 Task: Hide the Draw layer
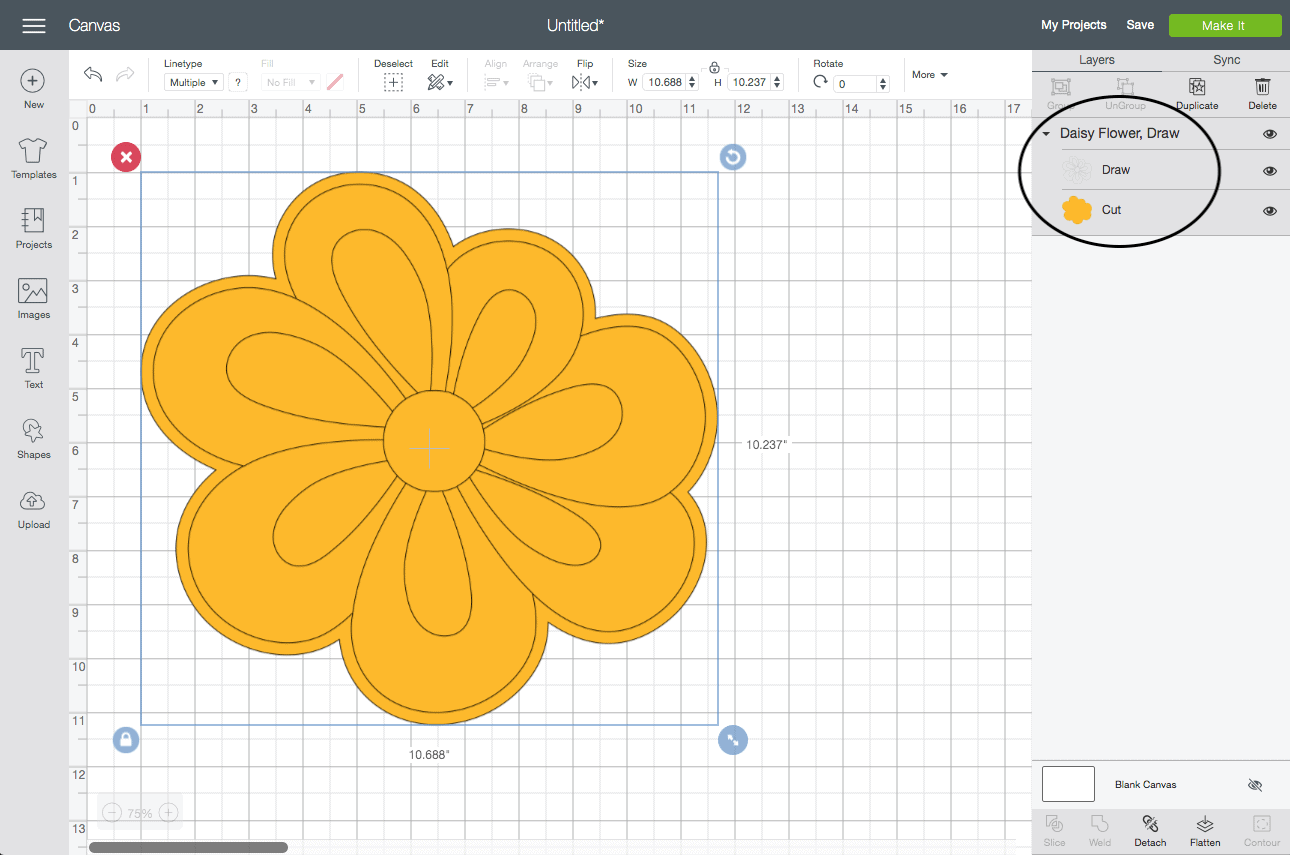[x=1270, y=171]
